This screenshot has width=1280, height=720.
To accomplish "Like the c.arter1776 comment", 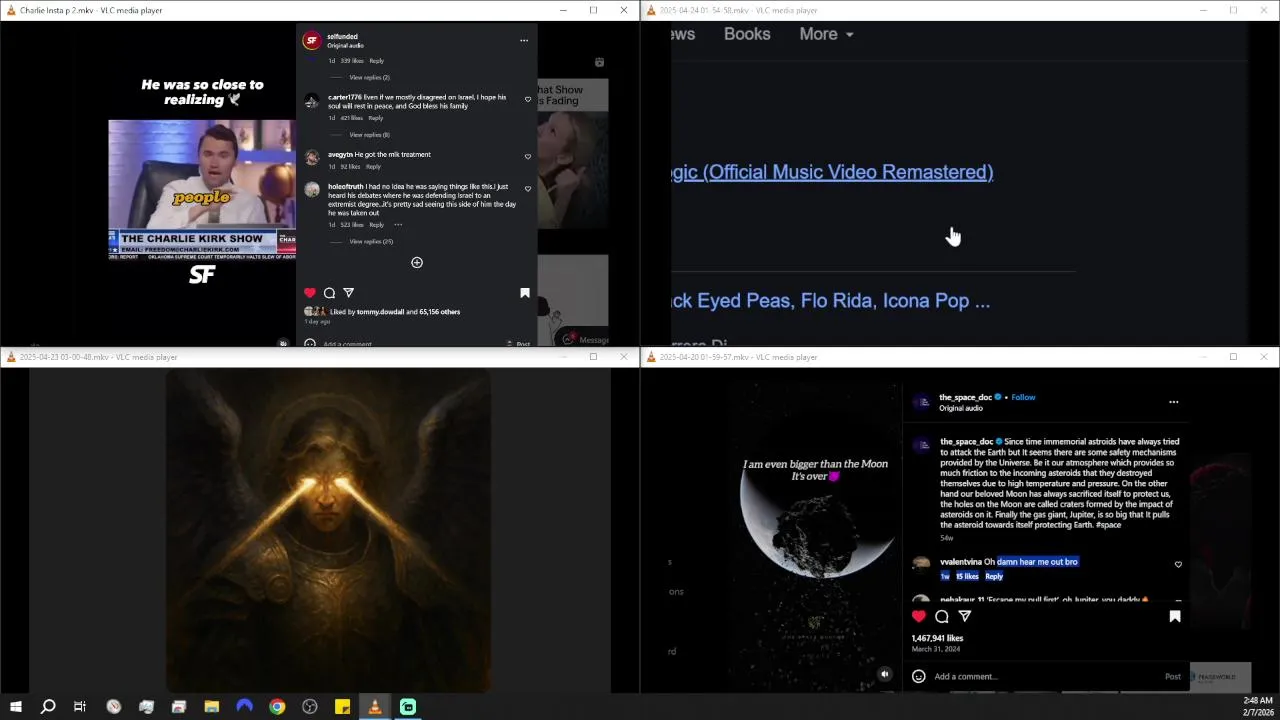I will [x=528, y=99].
